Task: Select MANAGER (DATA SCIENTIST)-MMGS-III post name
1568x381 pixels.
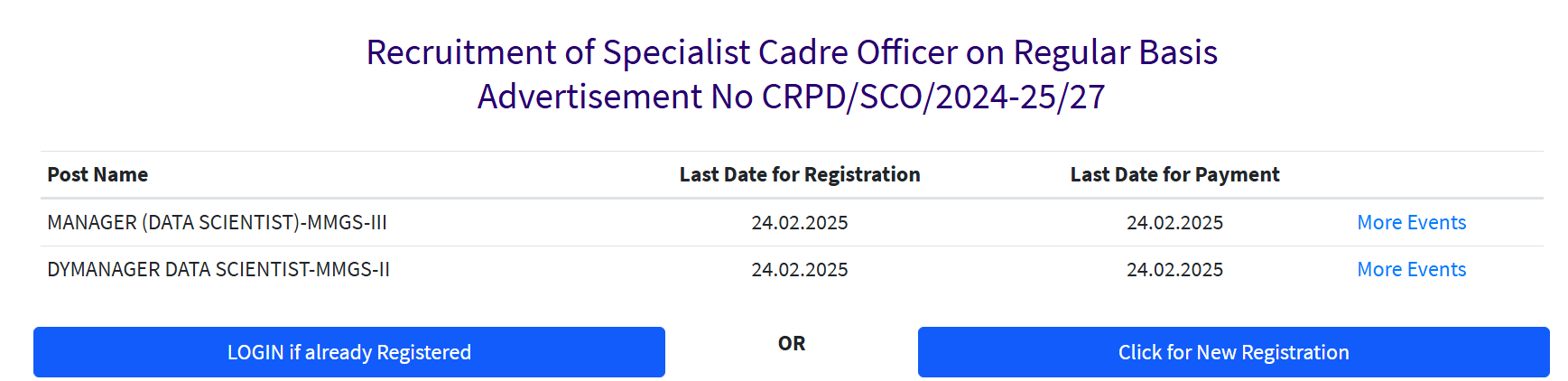Action: click(x=217, y=222)
